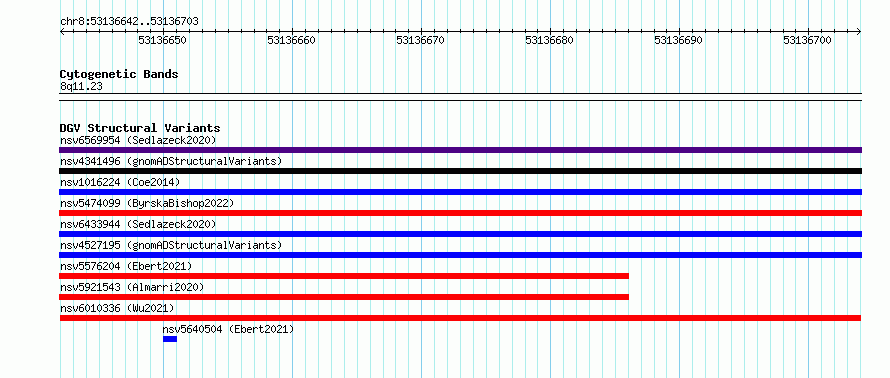Open the nsv1016224 (Coe2014) label
Screen dimensions: 890x378
point(120,182)
